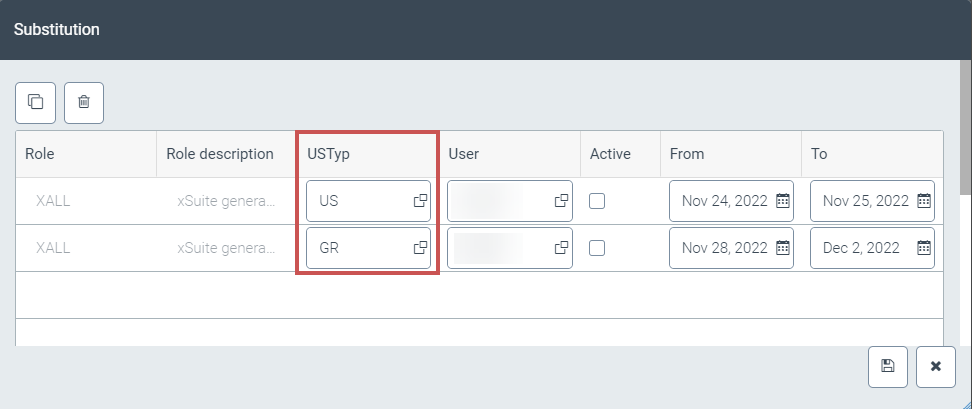Open calendar picker for Nov 28, 2022
Viewport: 972px width, 409px height.
tap(783, 248)
